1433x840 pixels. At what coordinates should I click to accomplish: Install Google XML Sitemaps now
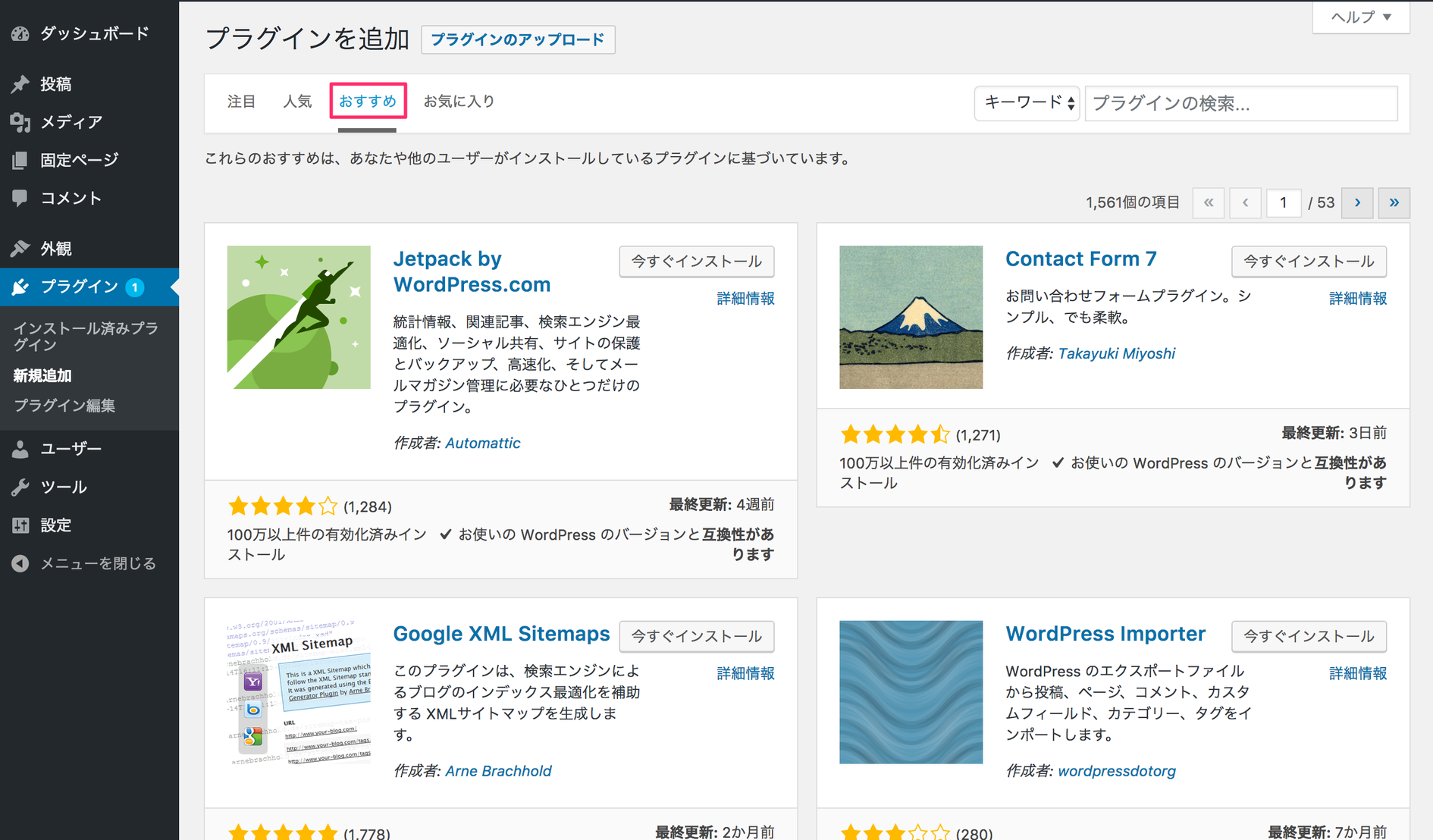pyautogui.click(x=697, y=637)
